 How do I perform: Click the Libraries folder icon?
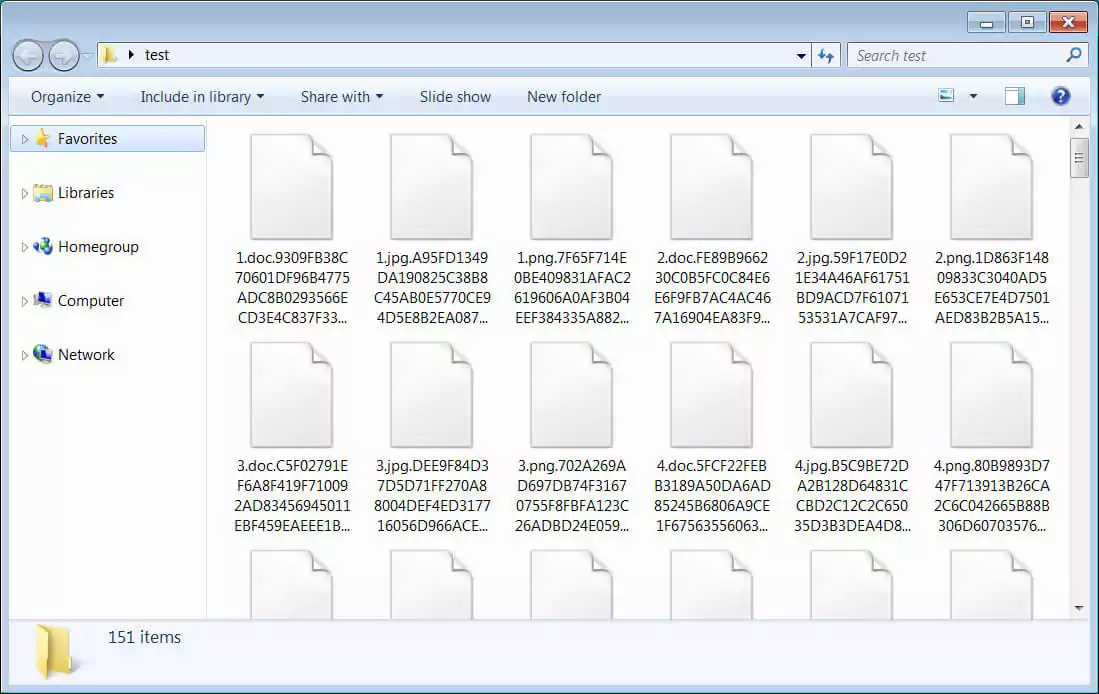point(43,192)
